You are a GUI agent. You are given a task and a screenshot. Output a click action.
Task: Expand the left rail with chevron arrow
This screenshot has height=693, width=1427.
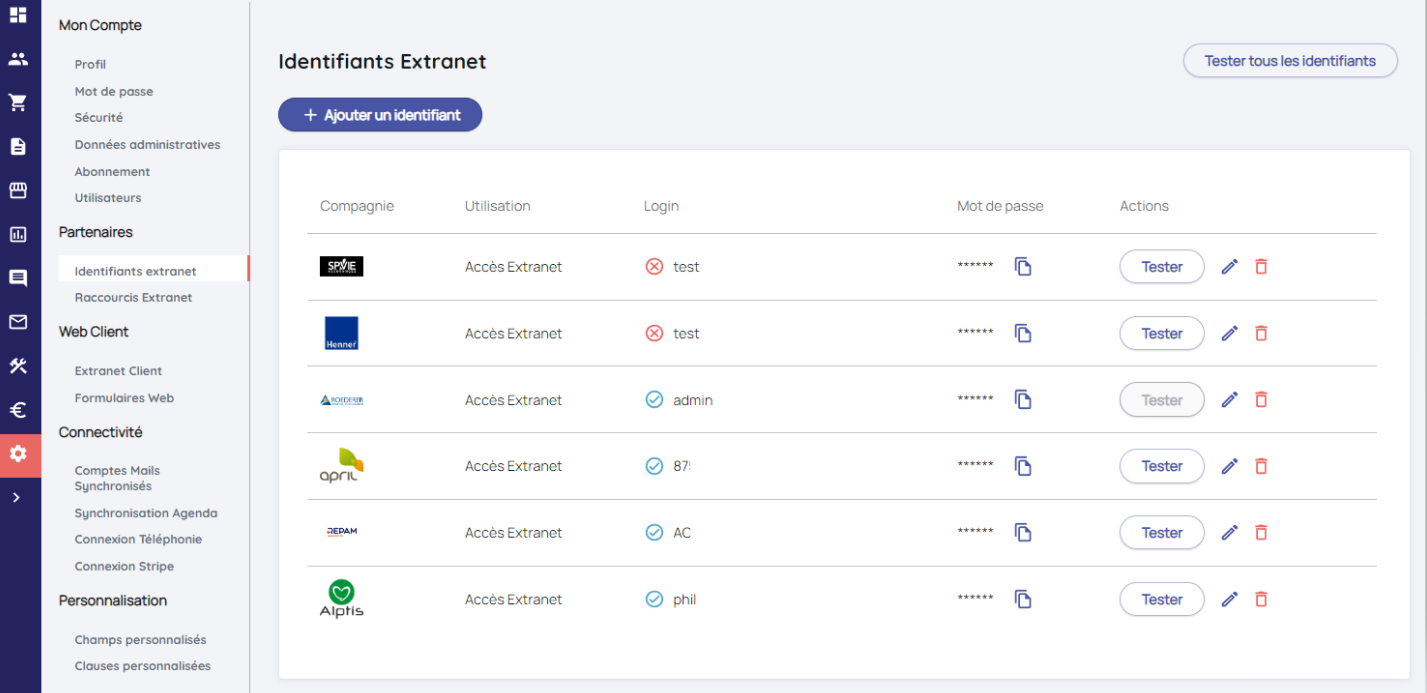pyautogui.click(x=17, y=497)
